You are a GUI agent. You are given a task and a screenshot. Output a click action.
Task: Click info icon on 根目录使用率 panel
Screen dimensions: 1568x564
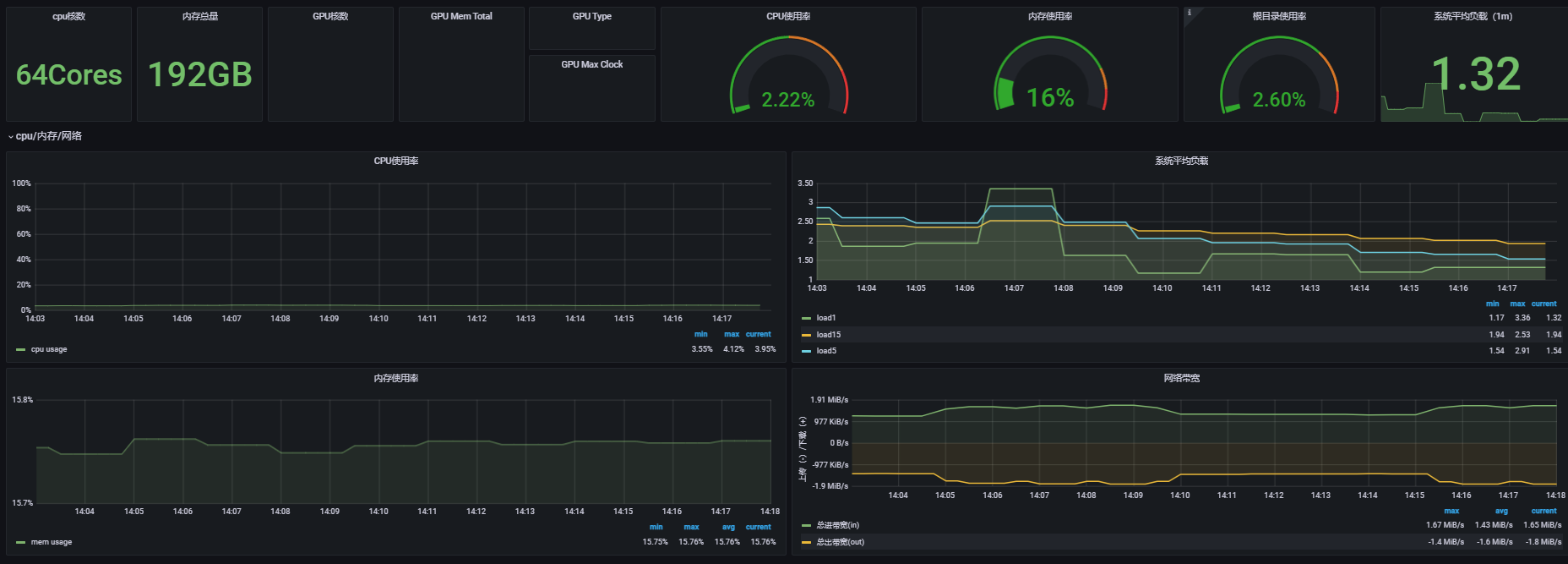pyautogui.click(x=1190, y=13)
